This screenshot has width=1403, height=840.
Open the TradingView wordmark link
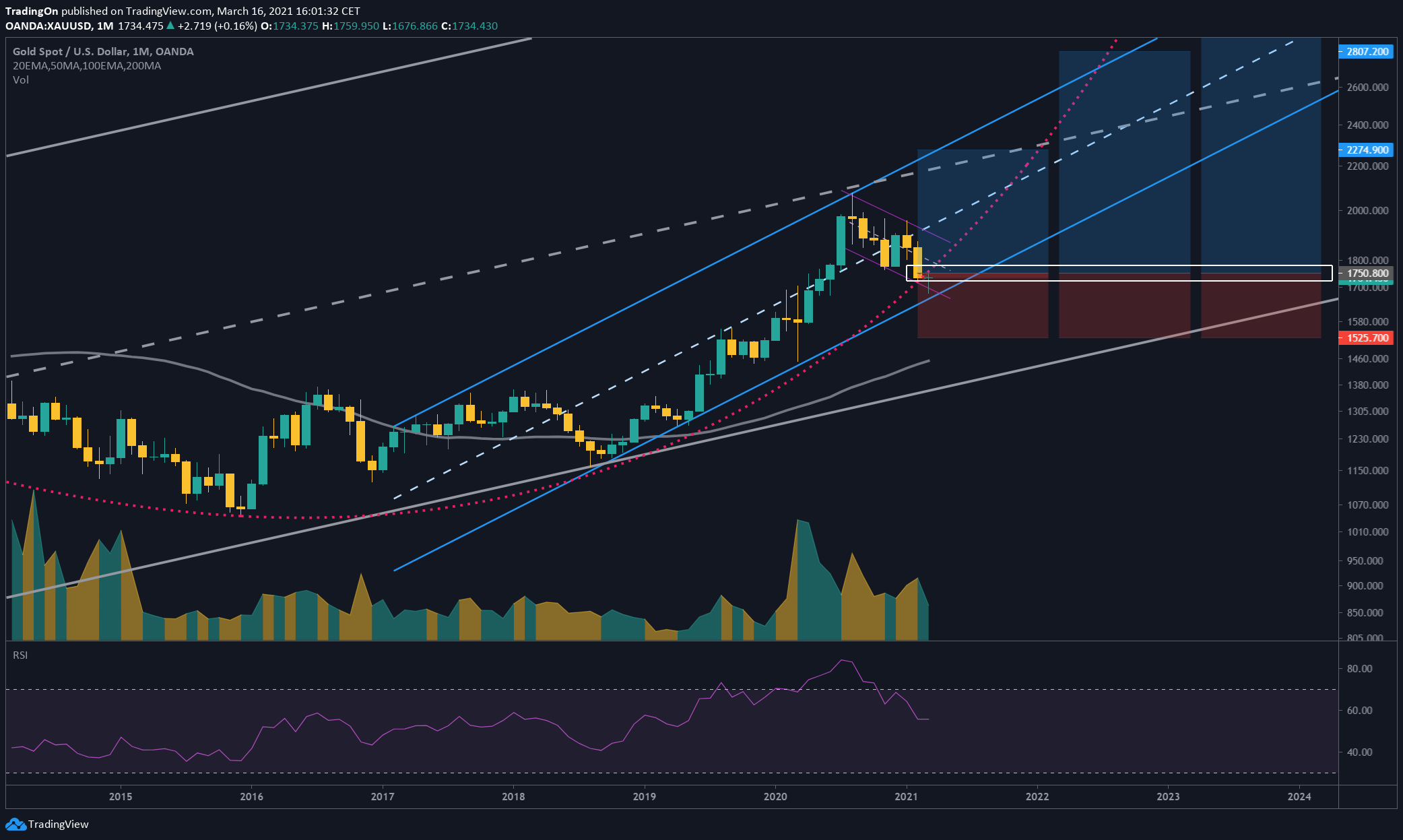[x=59, y=824]
